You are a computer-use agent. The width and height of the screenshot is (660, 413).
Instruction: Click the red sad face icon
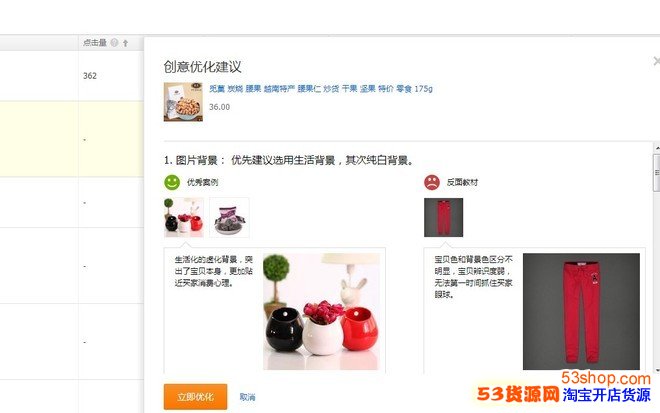coord(432,182)
